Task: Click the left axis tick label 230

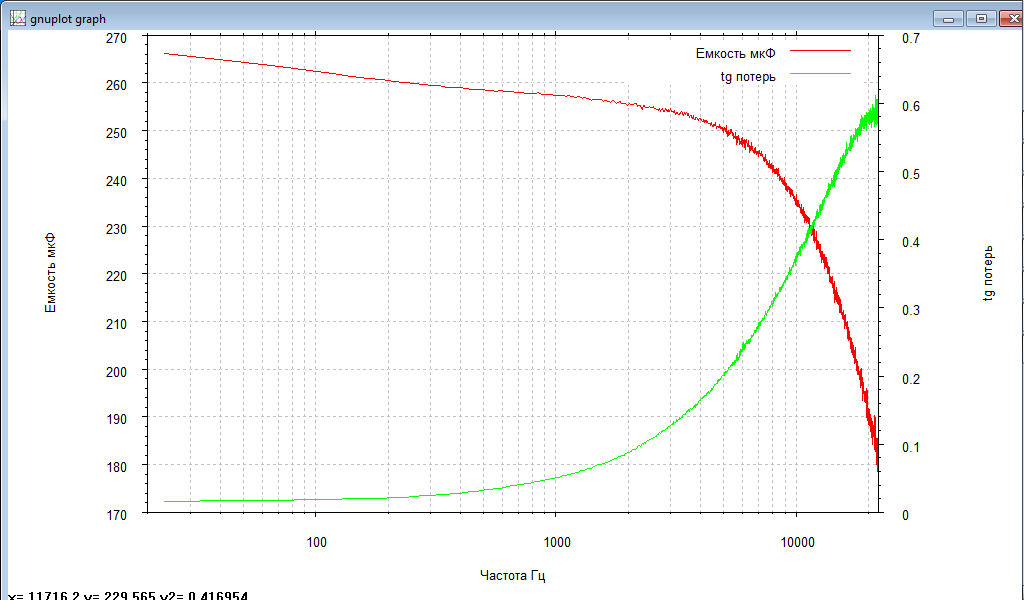Action: [116, 229]
